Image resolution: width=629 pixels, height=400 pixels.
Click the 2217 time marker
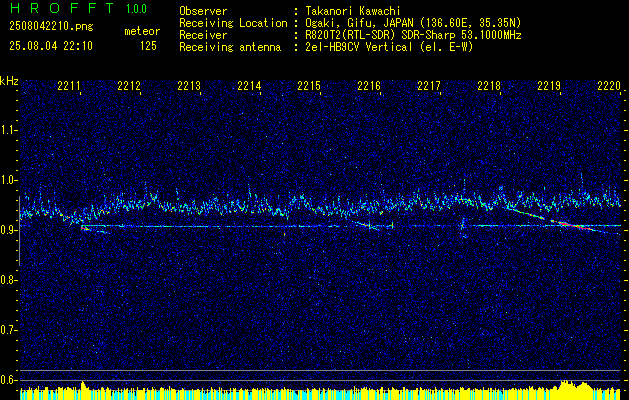click(x=429, y=86)
